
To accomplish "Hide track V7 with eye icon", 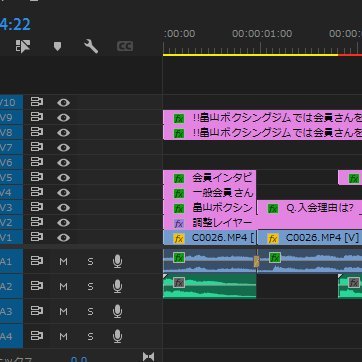I will click(63, 147).
